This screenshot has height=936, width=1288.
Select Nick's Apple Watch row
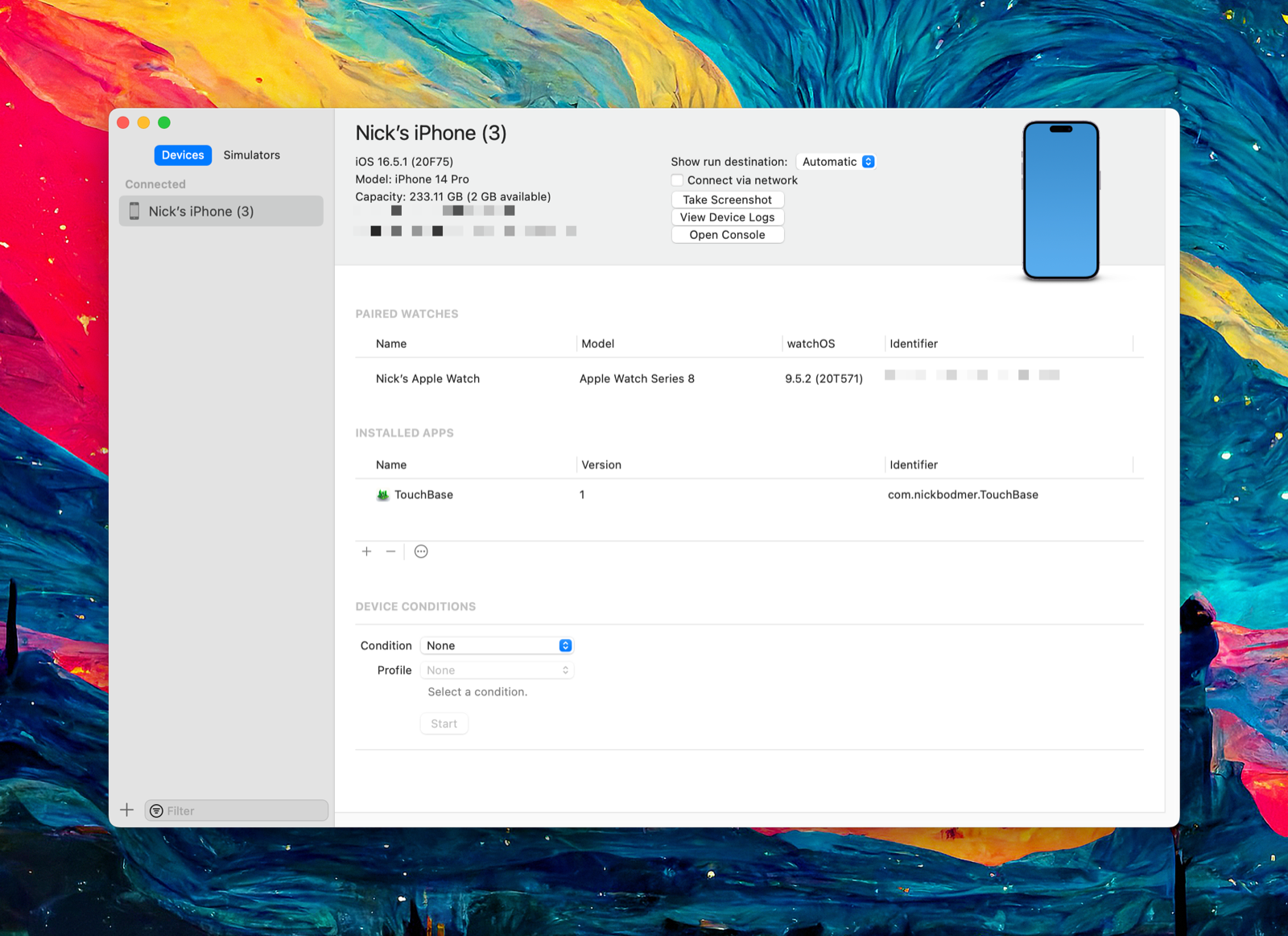pos(749,378)
